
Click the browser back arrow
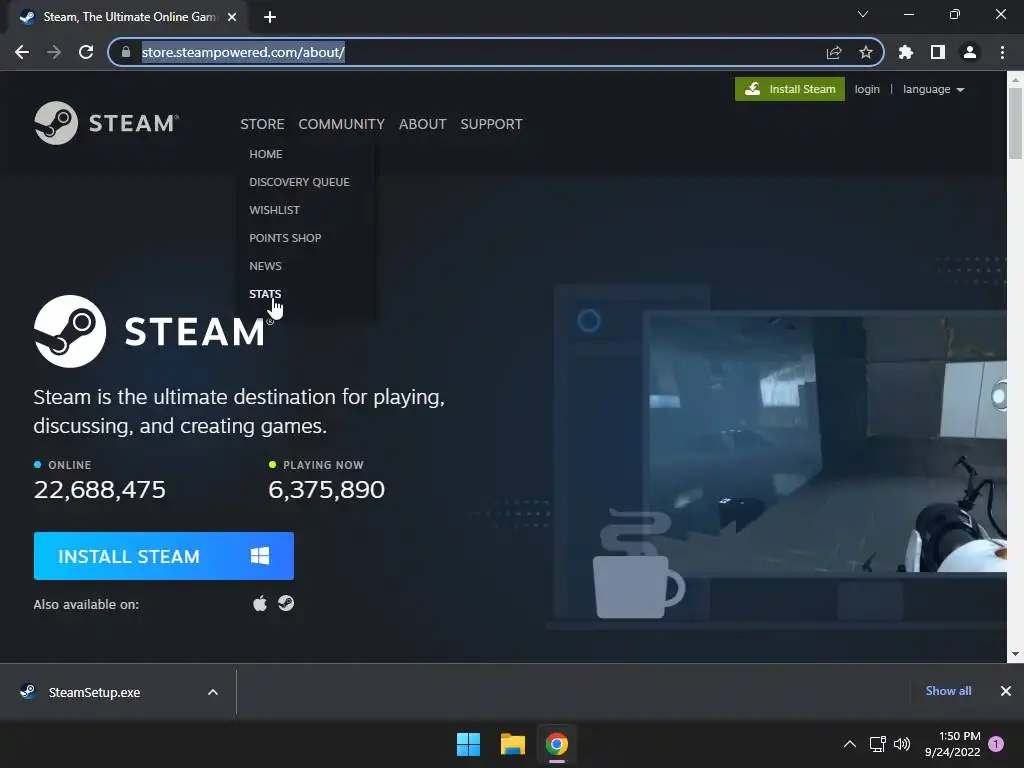pos(22,52)
